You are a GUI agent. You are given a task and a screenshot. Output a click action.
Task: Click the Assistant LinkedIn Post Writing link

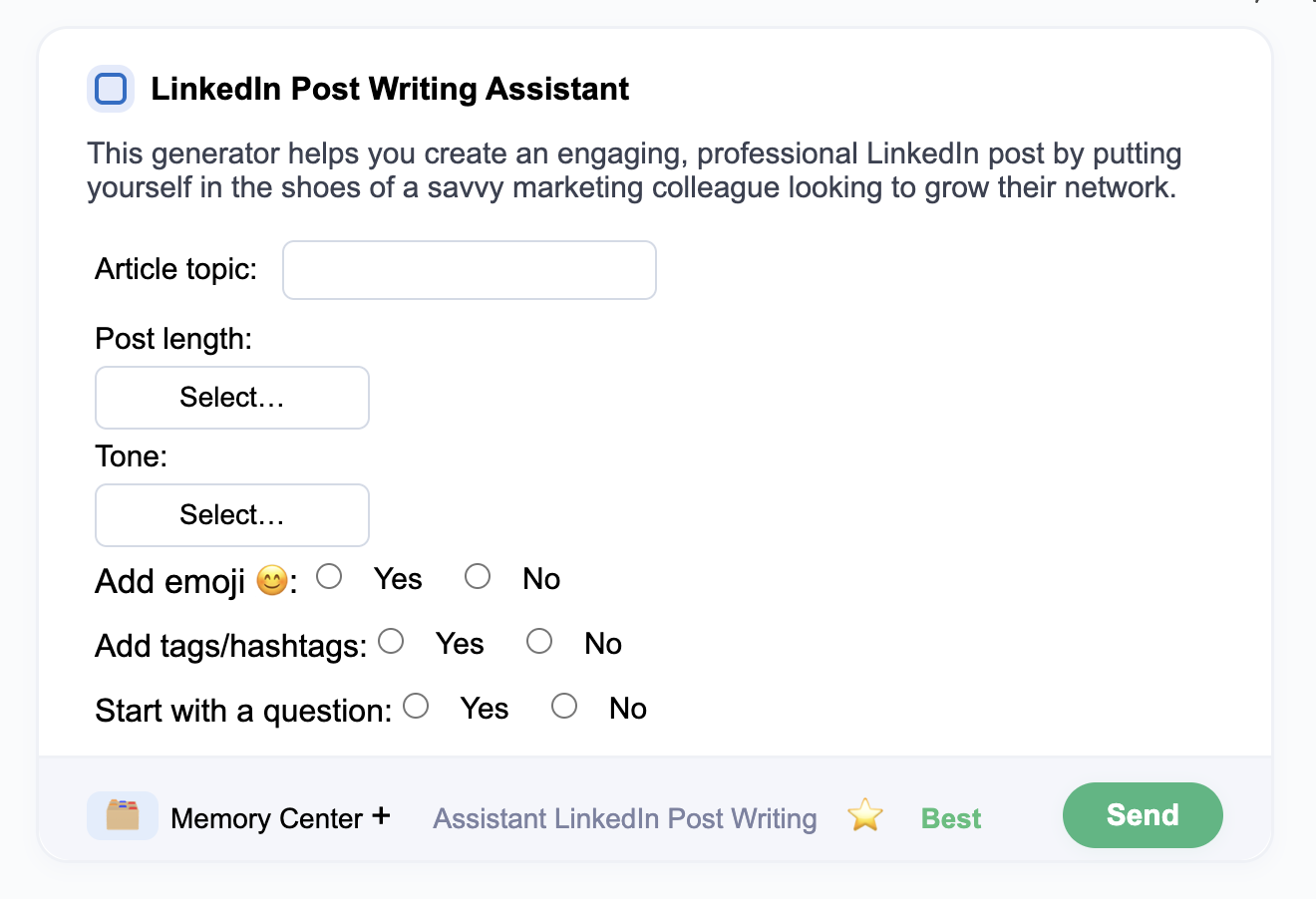pos(625,818)
